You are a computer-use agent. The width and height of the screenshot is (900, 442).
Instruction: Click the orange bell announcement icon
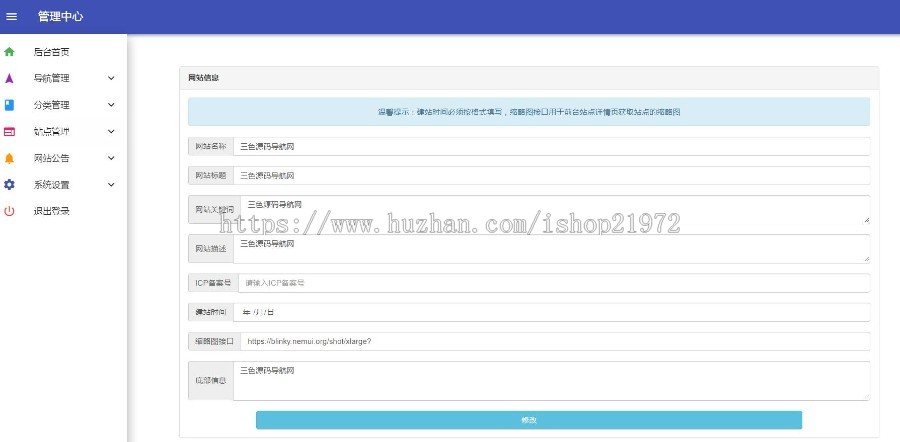click(9, 158)
